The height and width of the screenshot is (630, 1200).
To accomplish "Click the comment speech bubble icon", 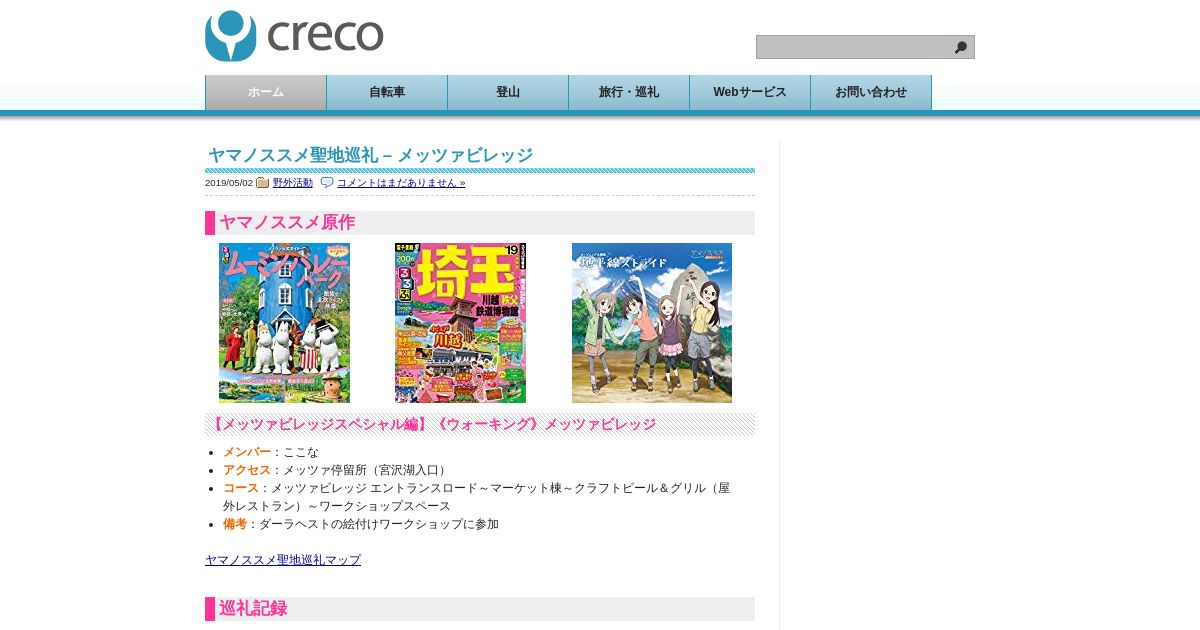I will [x=327, y=182].
